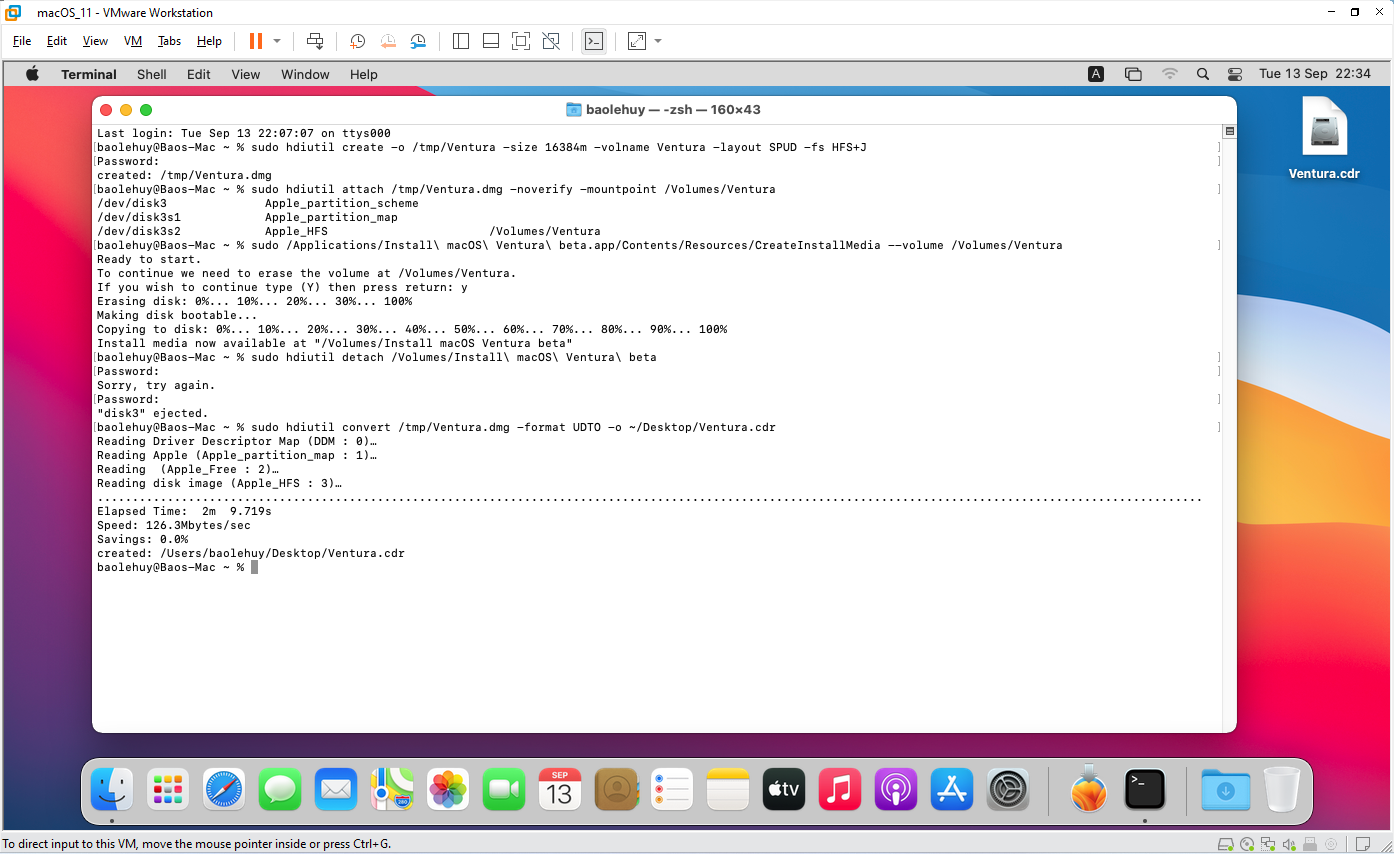The height and width of the screenshot is (854, 1394).
Task: Open Calendar showing SEP 13
Action: tap(560, 790)
